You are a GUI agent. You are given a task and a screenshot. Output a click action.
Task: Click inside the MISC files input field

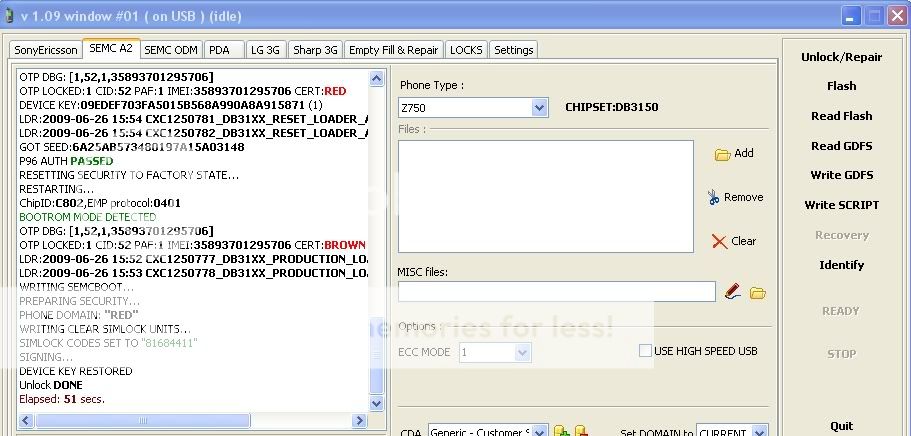click(556, 292)
